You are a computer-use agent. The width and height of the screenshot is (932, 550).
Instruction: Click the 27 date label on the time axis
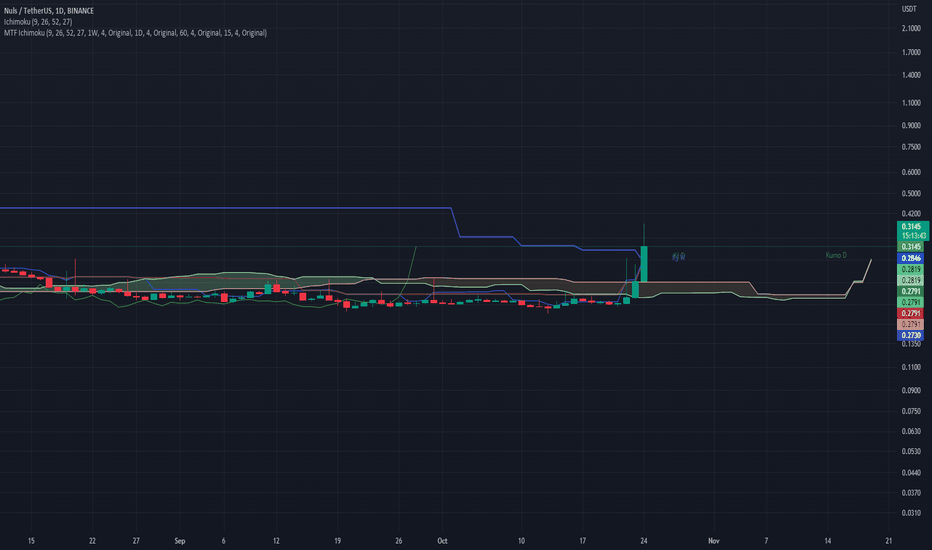136,541
